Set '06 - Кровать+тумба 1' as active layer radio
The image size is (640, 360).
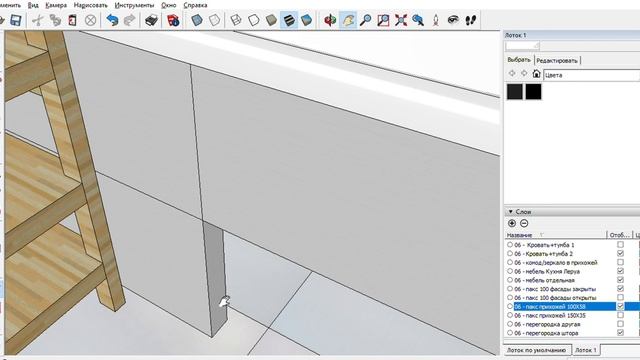(x=510, y=244)
